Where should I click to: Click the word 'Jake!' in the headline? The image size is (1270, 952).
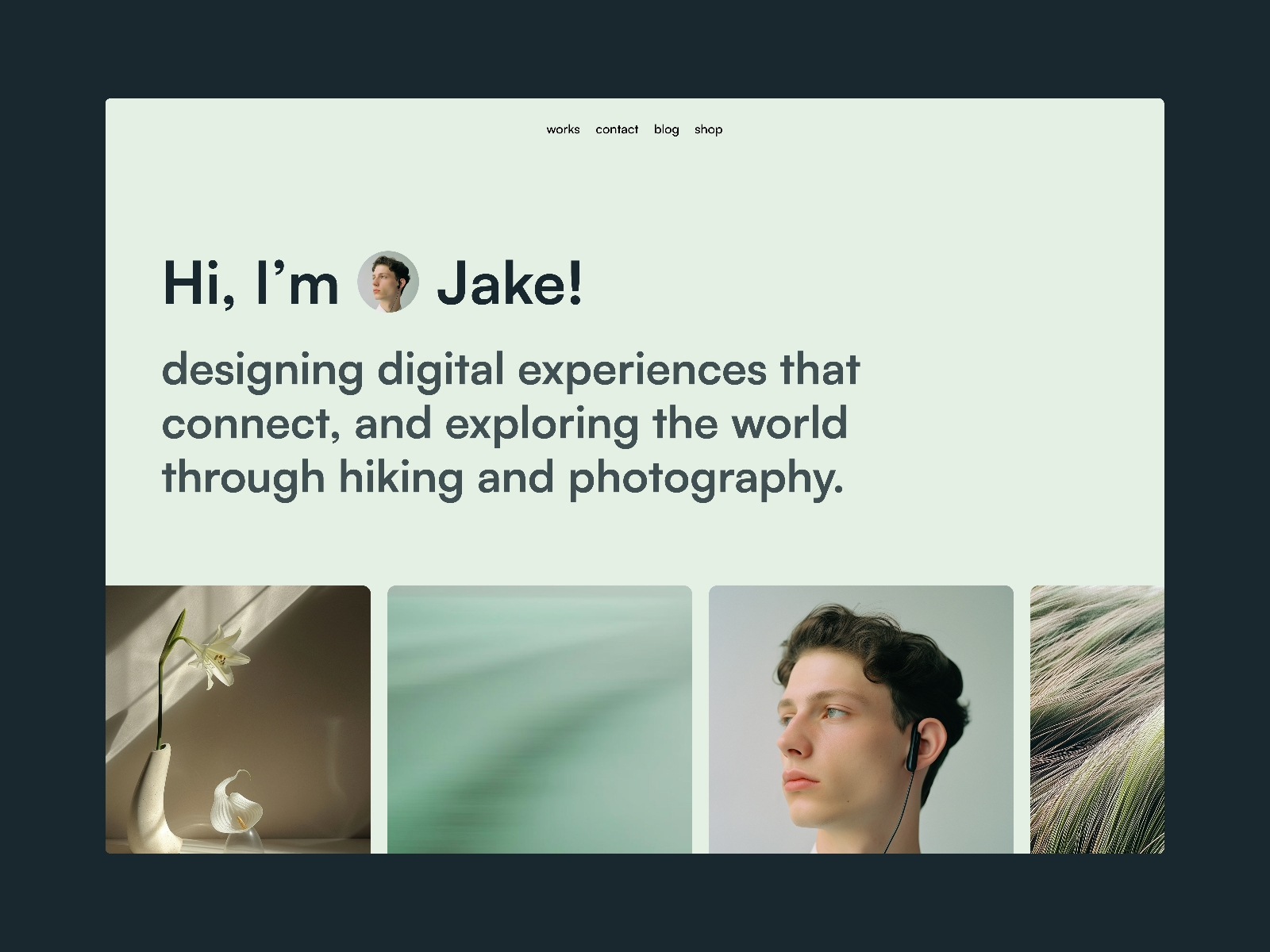[x=511, y=287]
